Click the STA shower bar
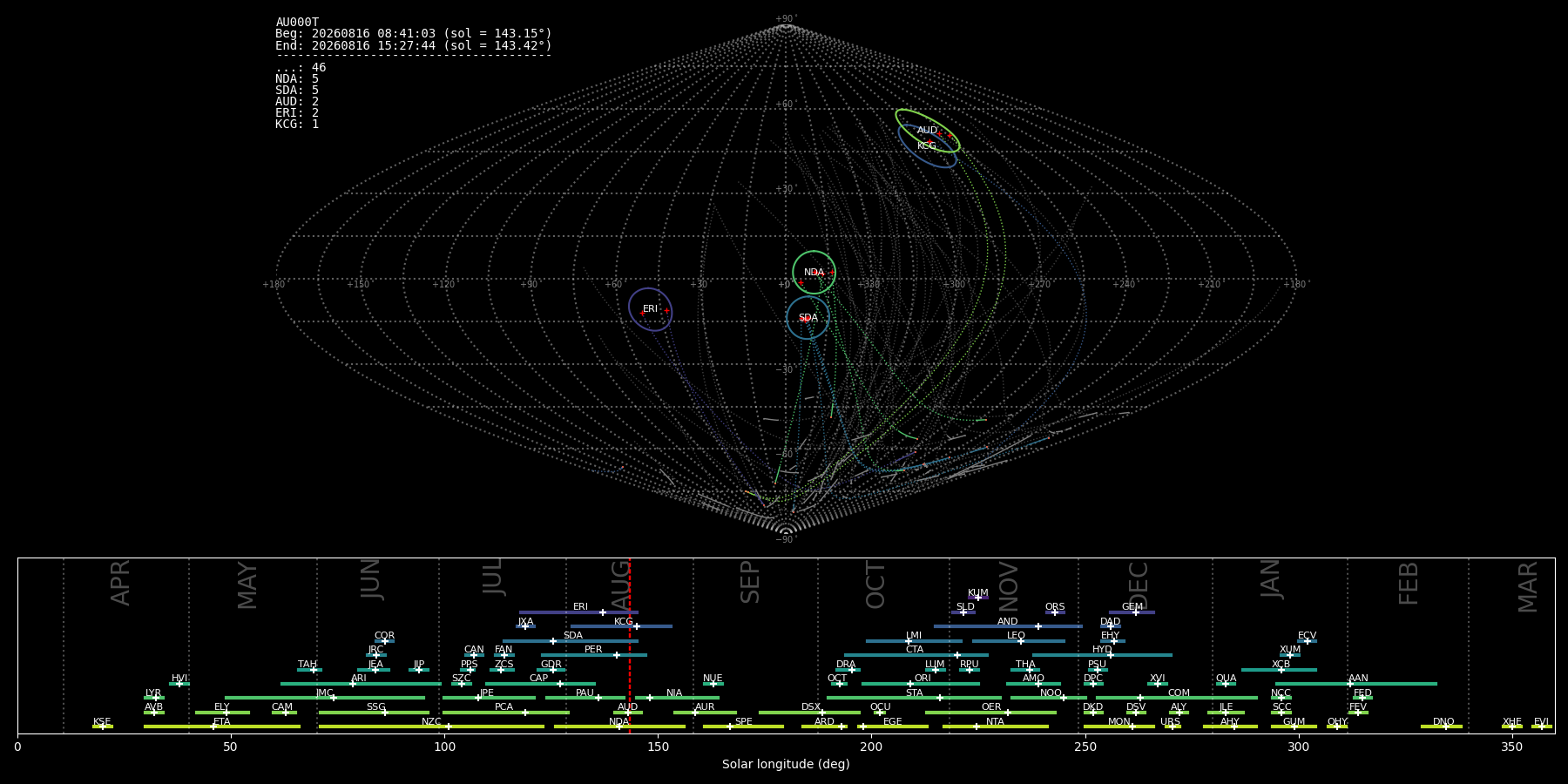This screenshot has width=1568, height=784. coord(914,698)
